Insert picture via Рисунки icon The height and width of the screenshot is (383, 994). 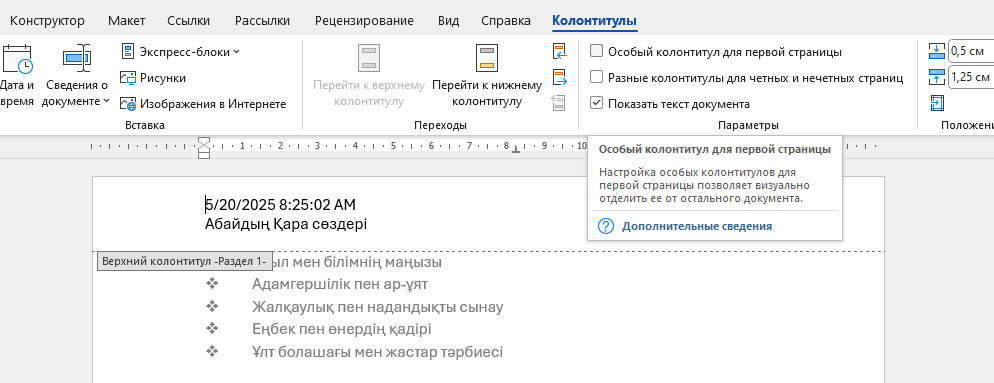click(x=129, y=78)
